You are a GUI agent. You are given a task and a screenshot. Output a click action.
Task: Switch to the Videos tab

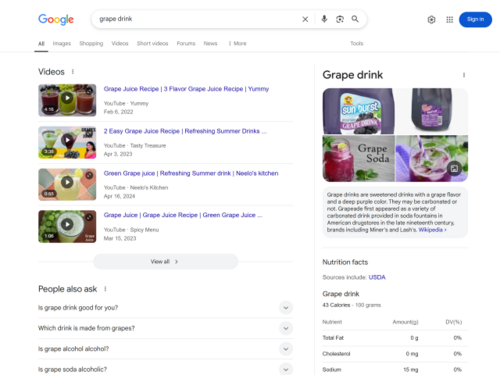click(120, 43)
